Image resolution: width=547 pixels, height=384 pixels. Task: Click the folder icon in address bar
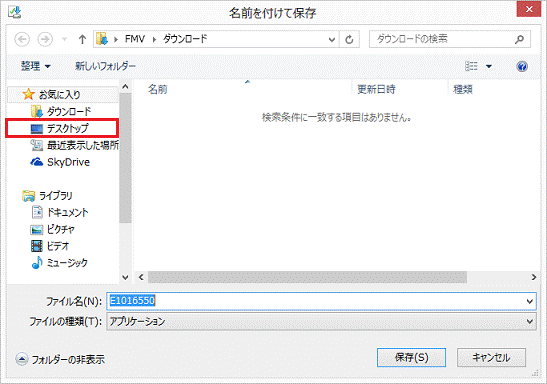(x=102, y=39)
